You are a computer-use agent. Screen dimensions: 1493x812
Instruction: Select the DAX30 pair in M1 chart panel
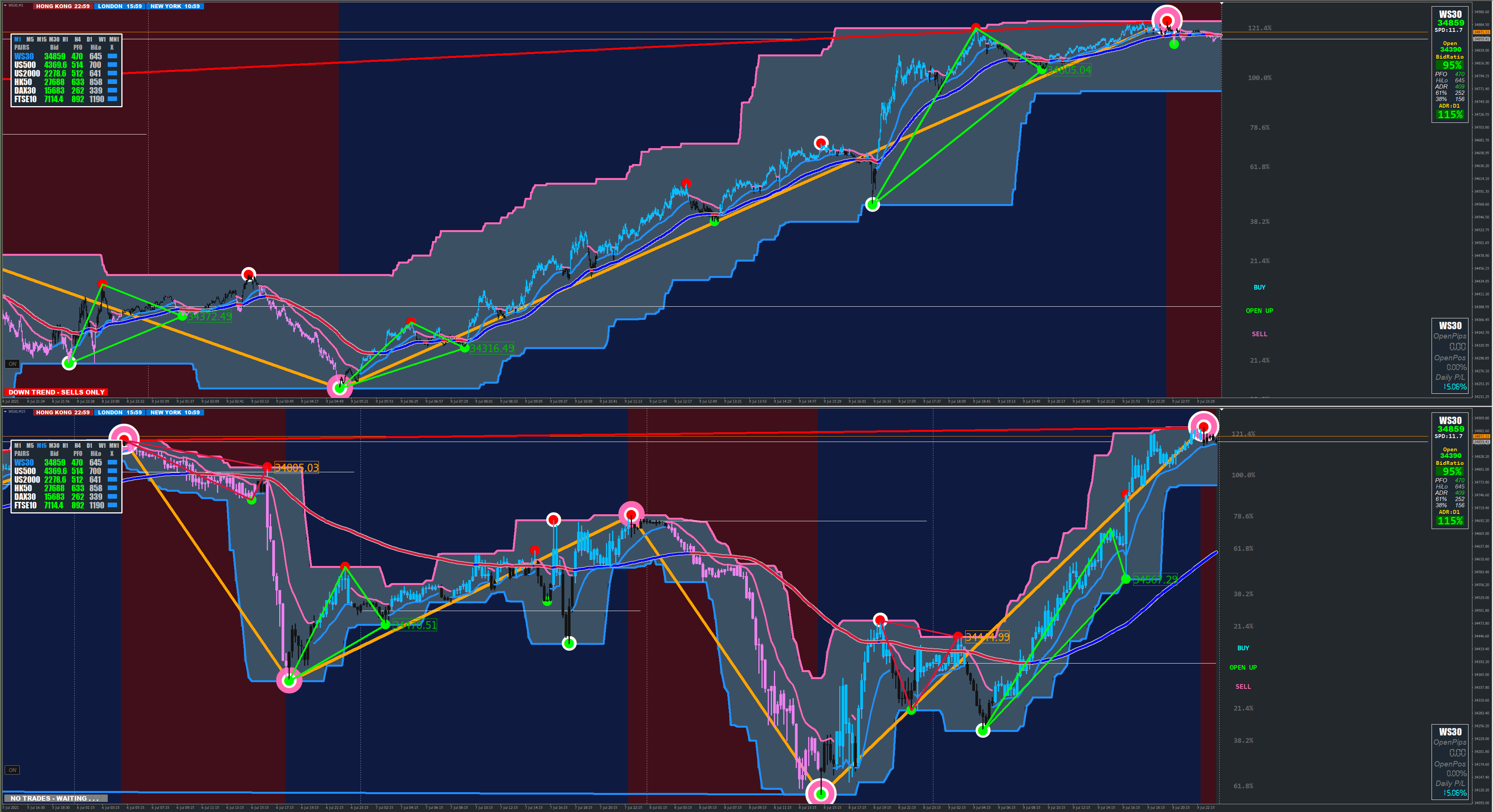point(25,90)
